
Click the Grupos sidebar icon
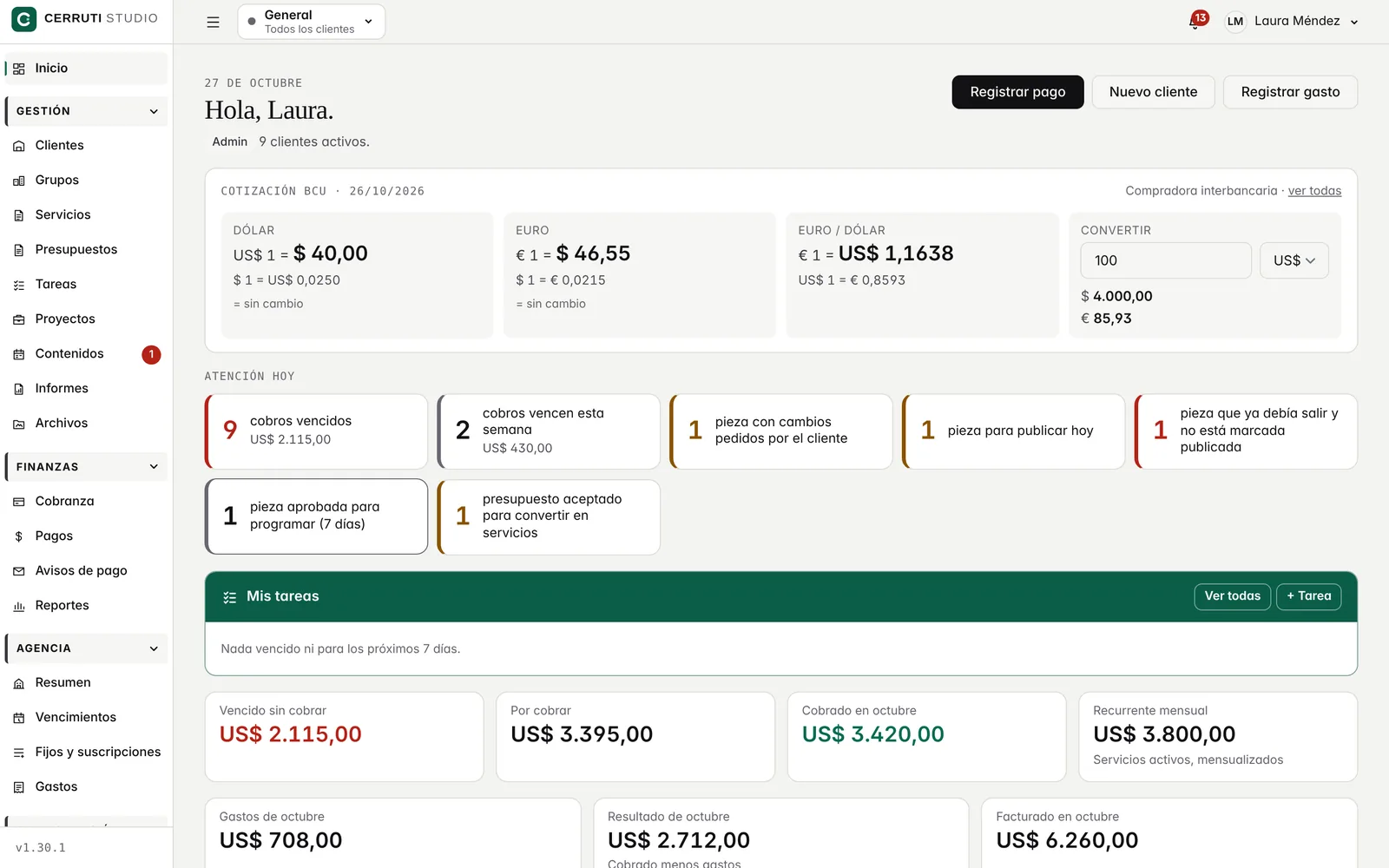19,181
